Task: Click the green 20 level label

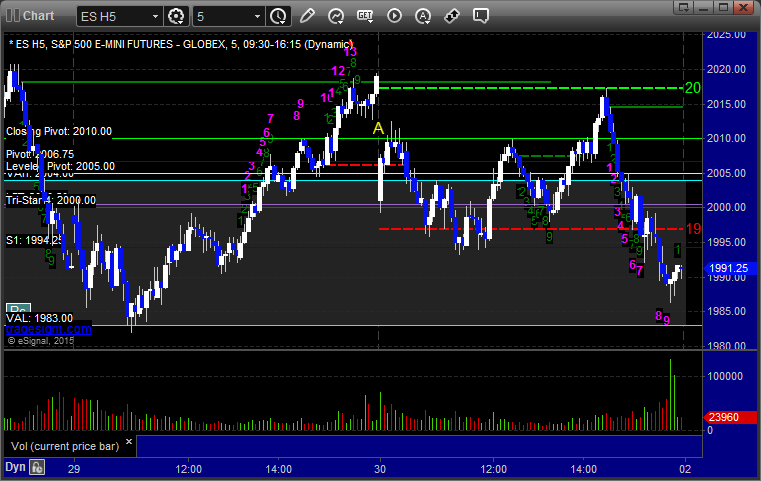Action: 693,88
